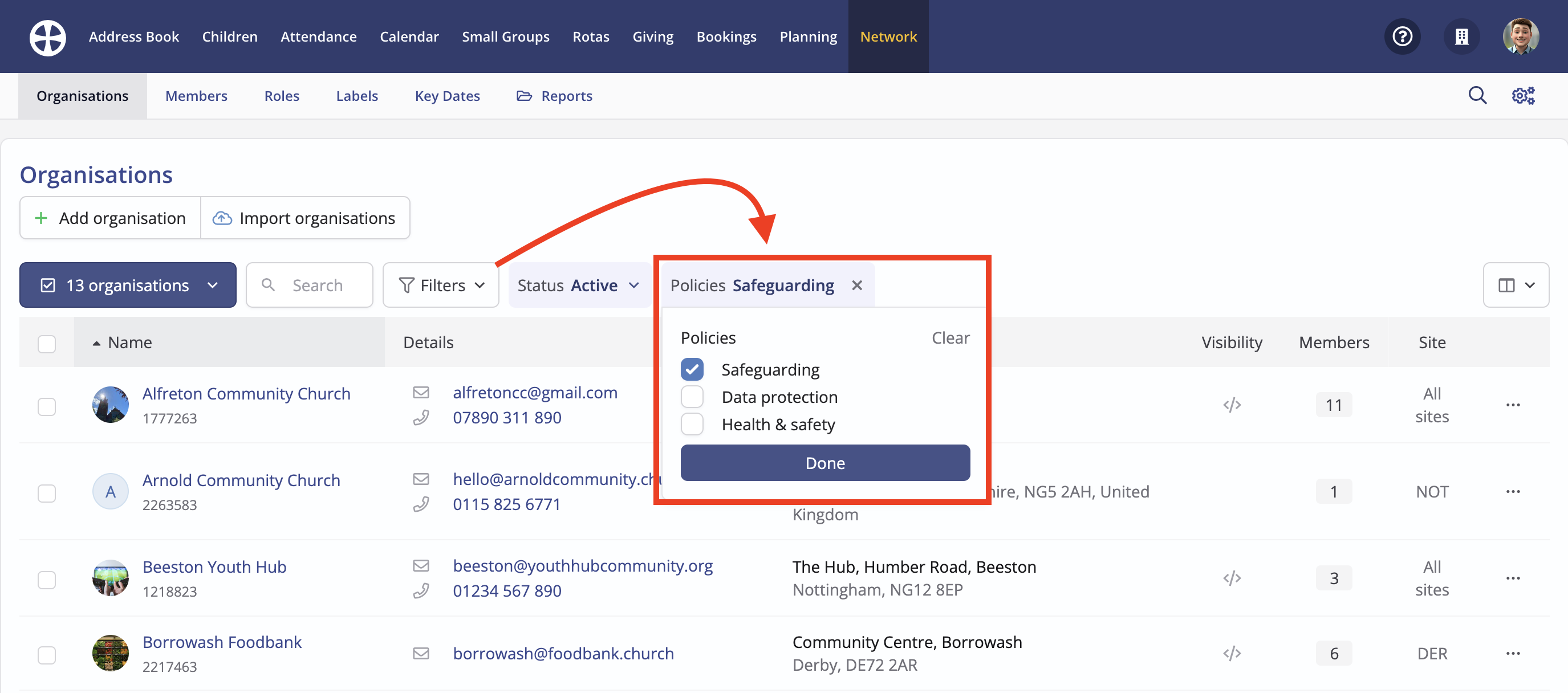Open the Filters dropdown
The width and height of the screenshot is (1568, 693).
click(441, 286)
